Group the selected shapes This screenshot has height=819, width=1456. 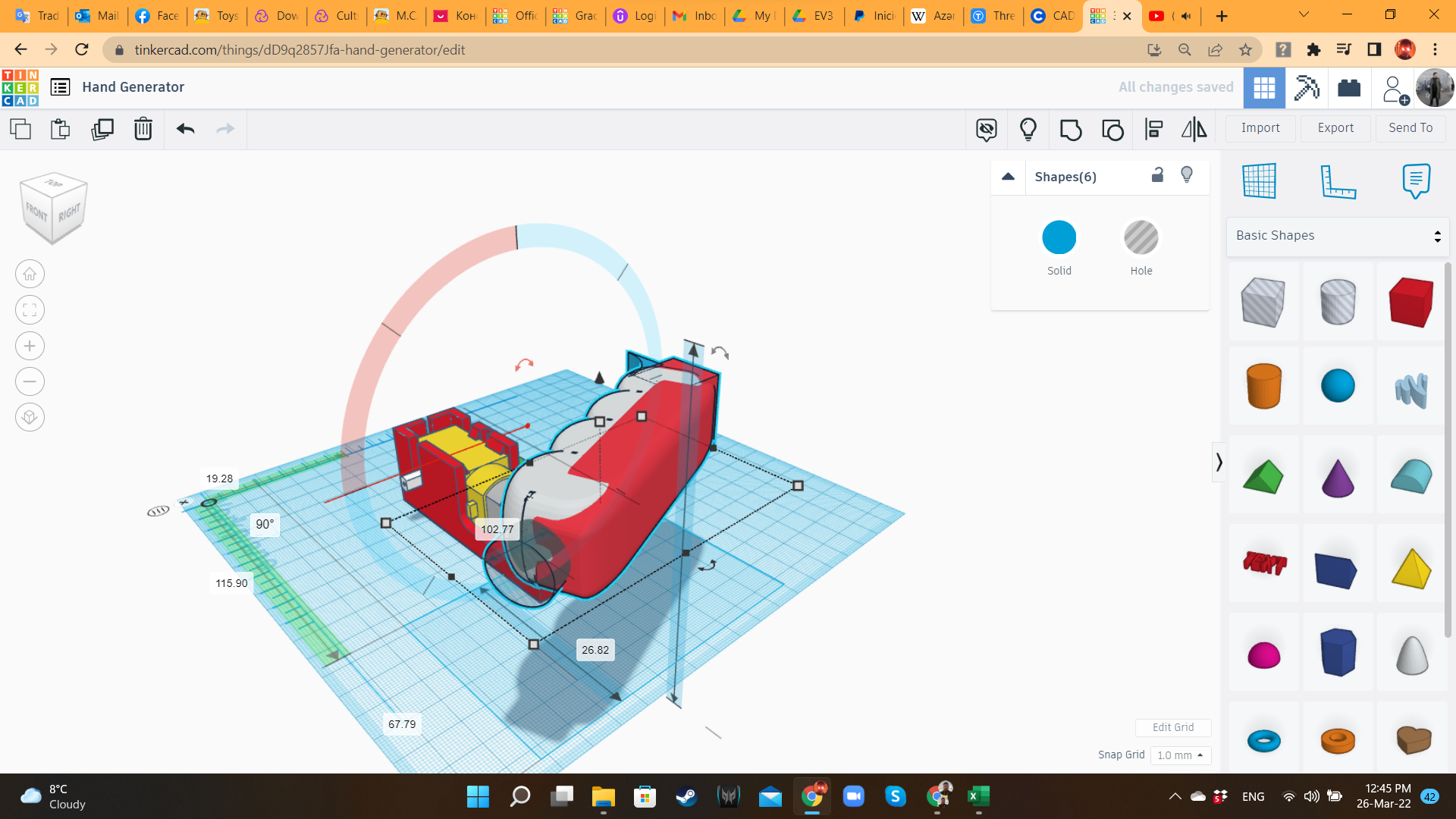pos(1070,130)
